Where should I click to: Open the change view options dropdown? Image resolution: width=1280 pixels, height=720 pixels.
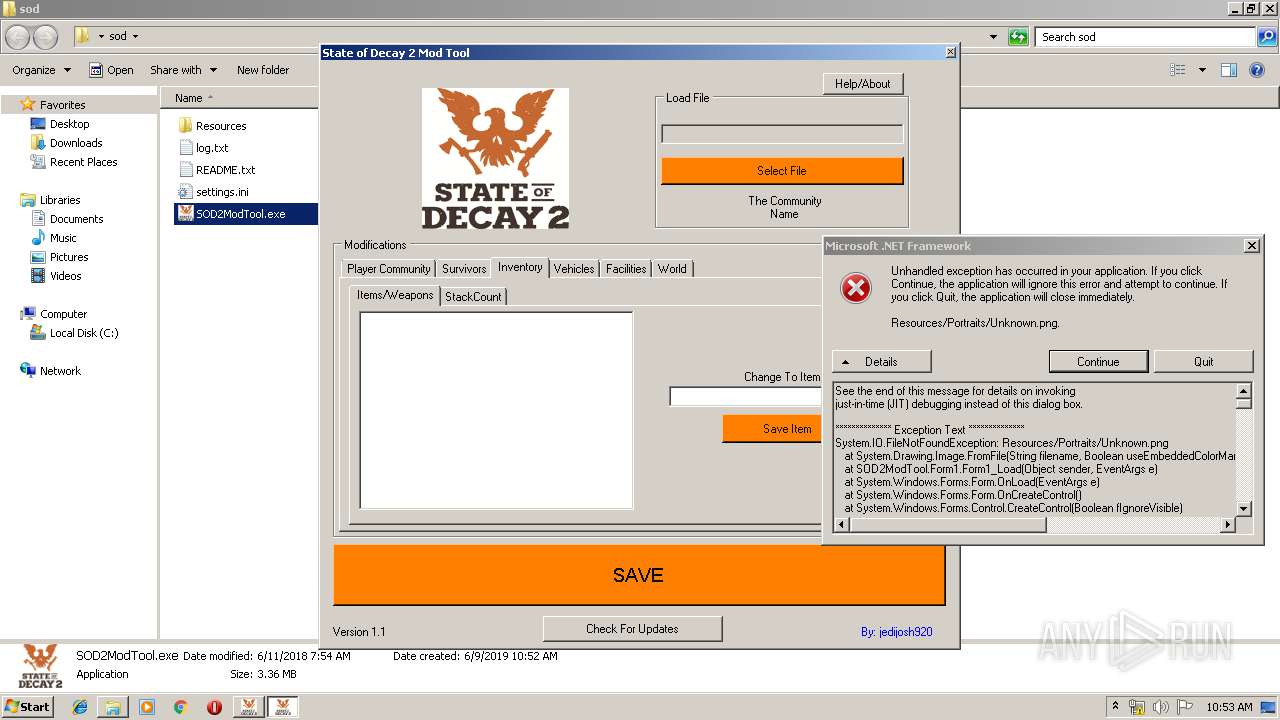pyautogui.click(x=1202, y=70)
